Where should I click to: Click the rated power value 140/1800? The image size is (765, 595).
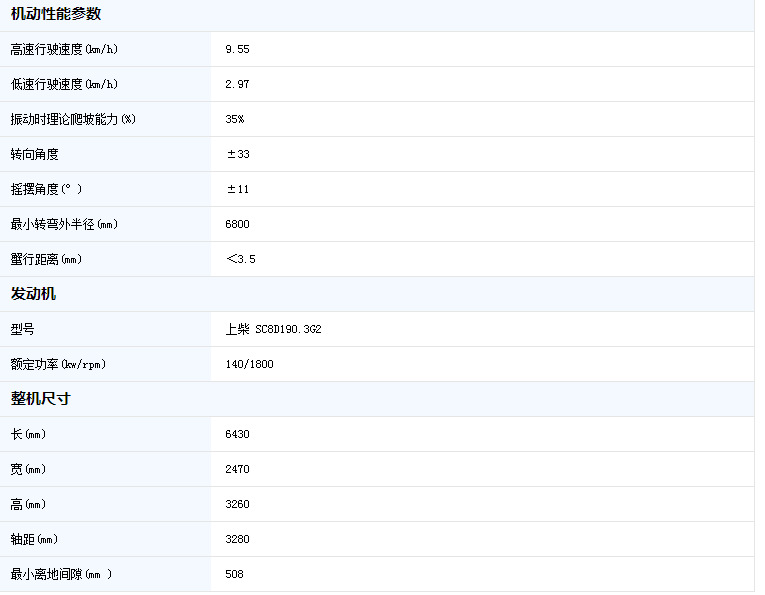point(249,364)
